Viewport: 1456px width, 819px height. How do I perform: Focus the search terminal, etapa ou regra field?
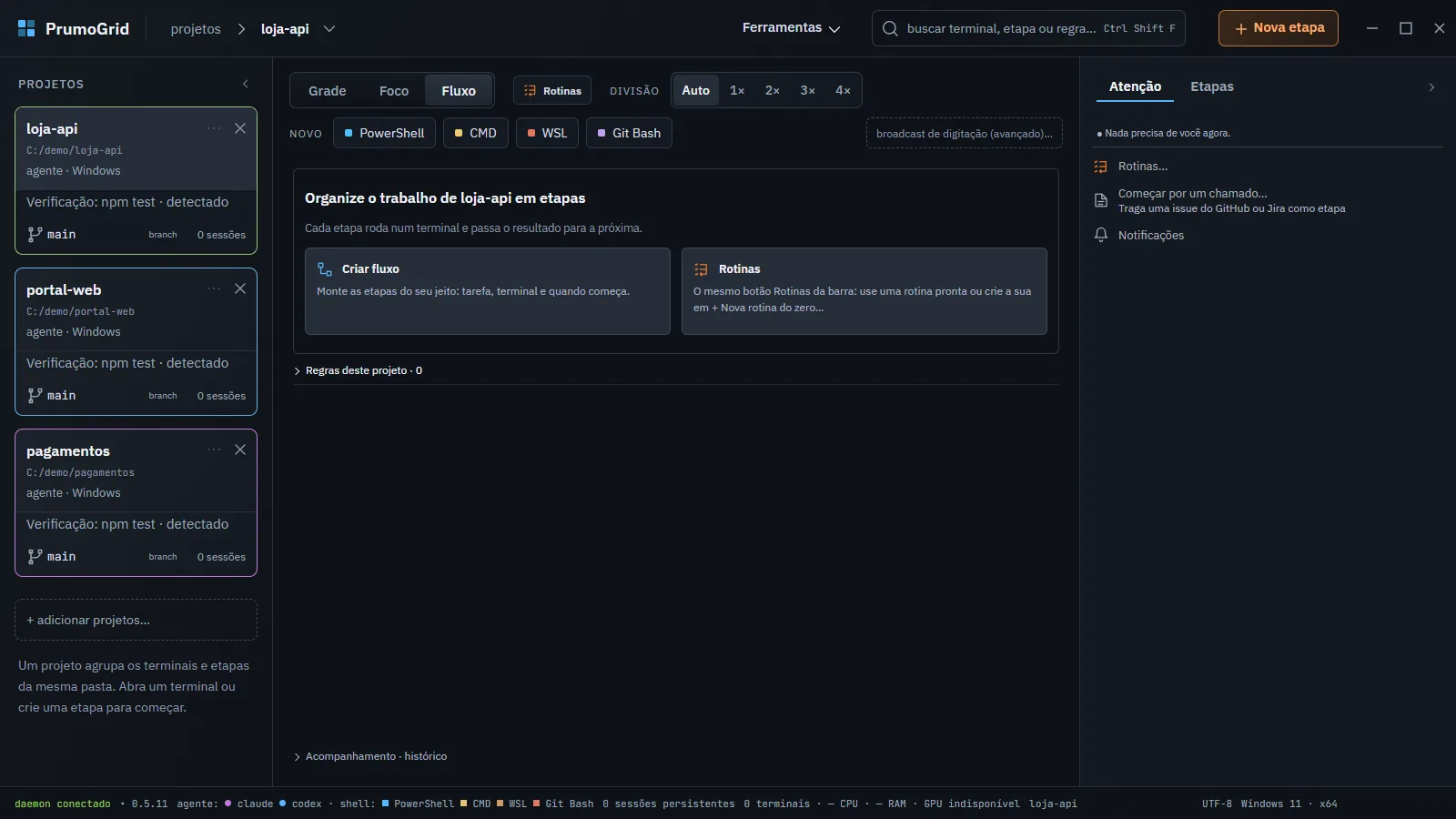click(x=1028, y=28)
